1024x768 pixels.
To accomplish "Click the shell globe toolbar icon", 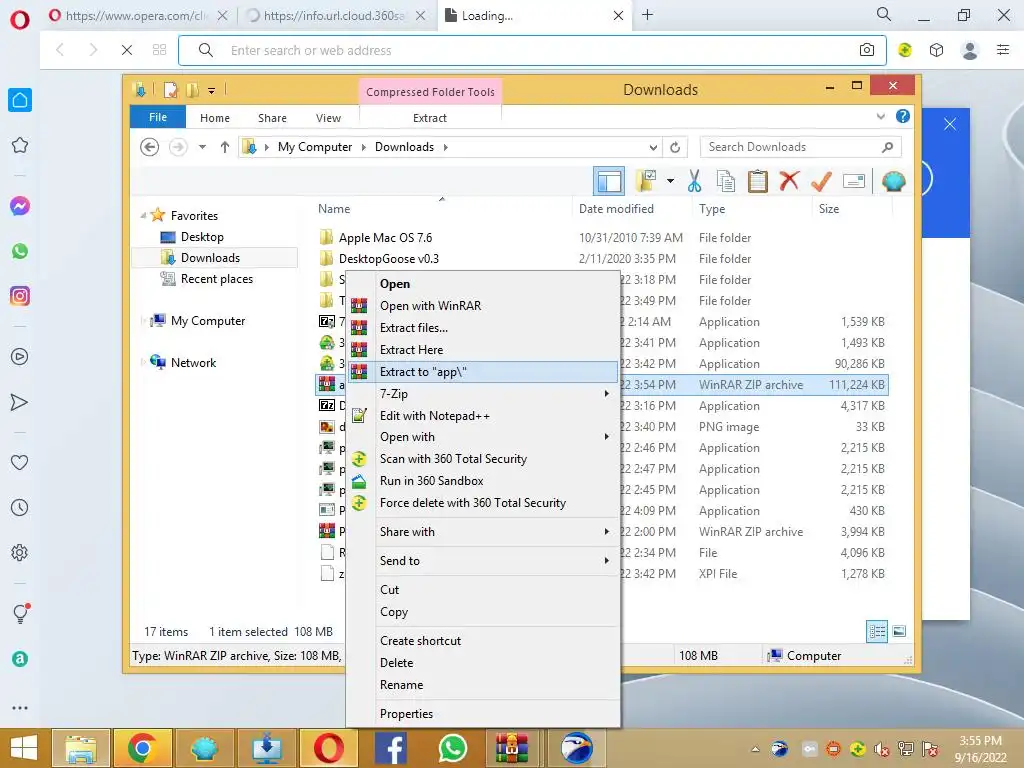I will click(893, 181).
